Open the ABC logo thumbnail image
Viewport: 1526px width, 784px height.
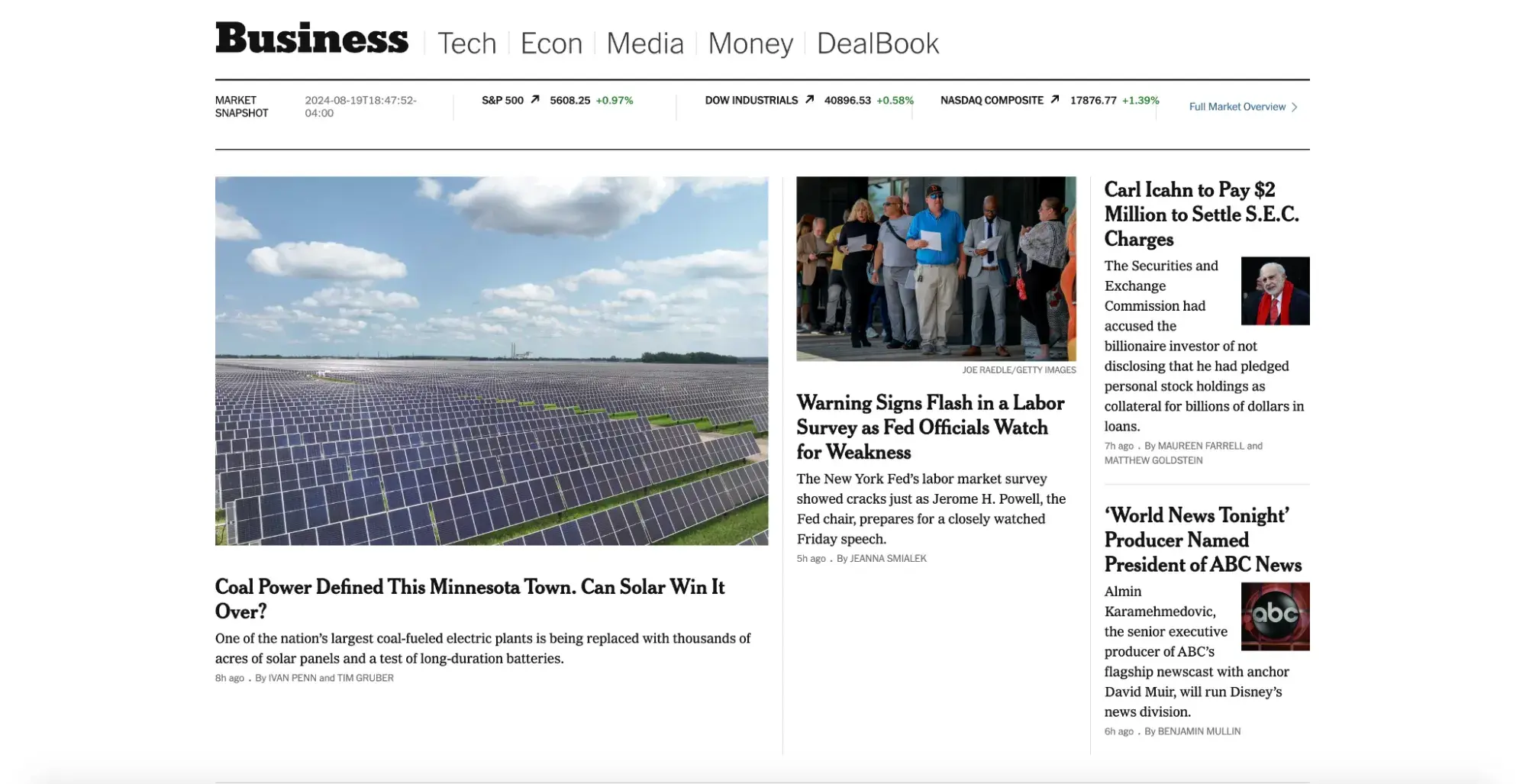click(1274, 616)
